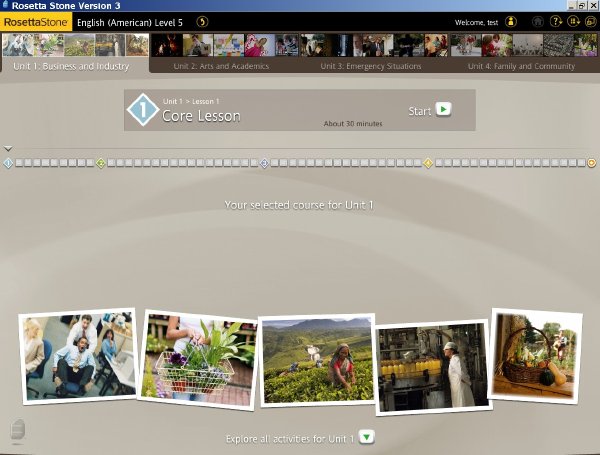Click Explore all activities for Unit 1 text
Screen dimensions: 600x455
(290, 439)
